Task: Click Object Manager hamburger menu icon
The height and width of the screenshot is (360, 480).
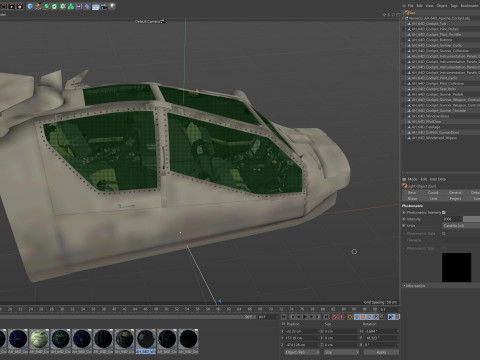Action: pyautogui.click(x=404, y=6)
